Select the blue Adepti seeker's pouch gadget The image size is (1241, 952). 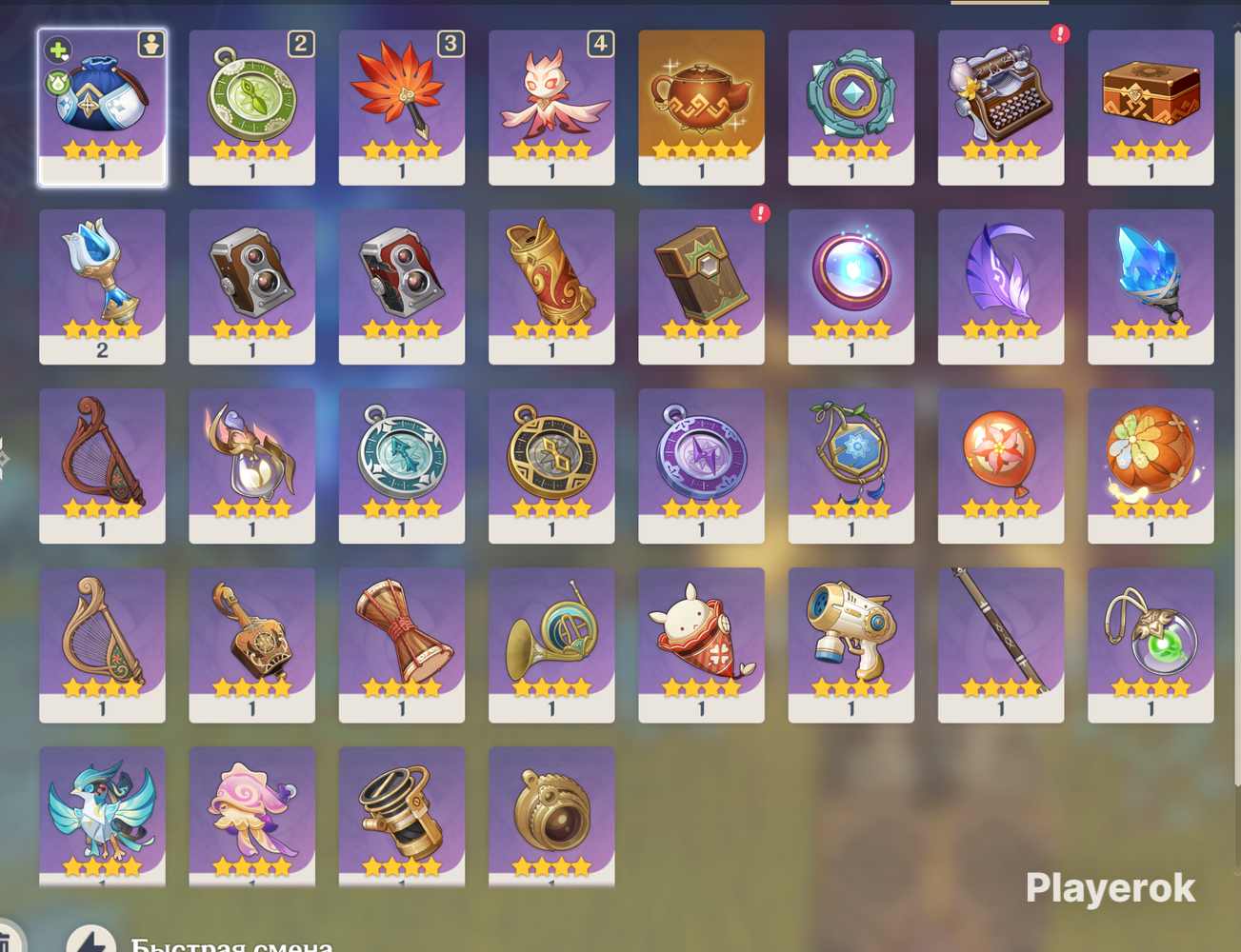[x=102, y=107]
